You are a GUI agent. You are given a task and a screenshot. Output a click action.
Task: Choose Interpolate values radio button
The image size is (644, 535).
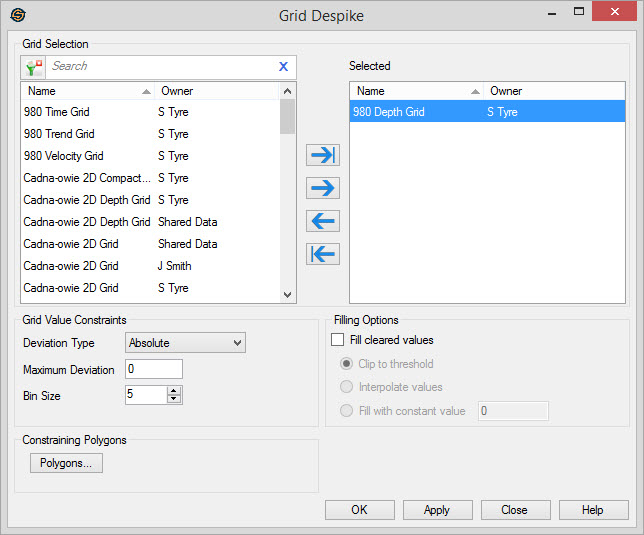[347, 387]
